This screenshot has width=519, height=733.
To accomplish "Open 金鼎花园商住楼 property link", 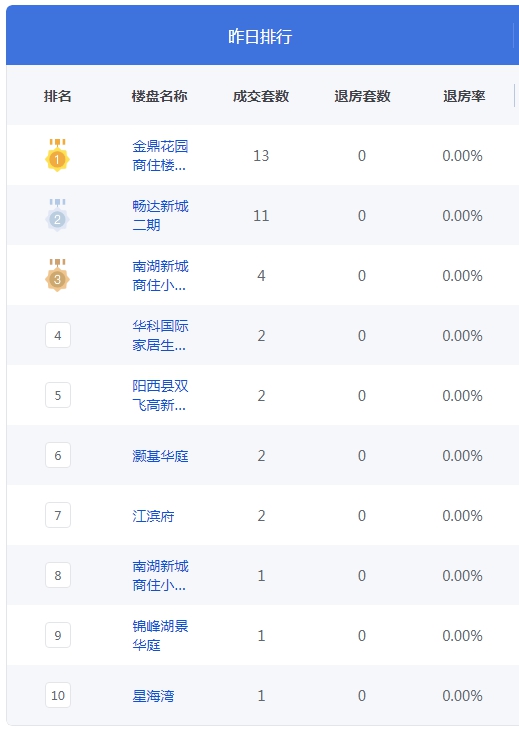I will pos(160,156).
